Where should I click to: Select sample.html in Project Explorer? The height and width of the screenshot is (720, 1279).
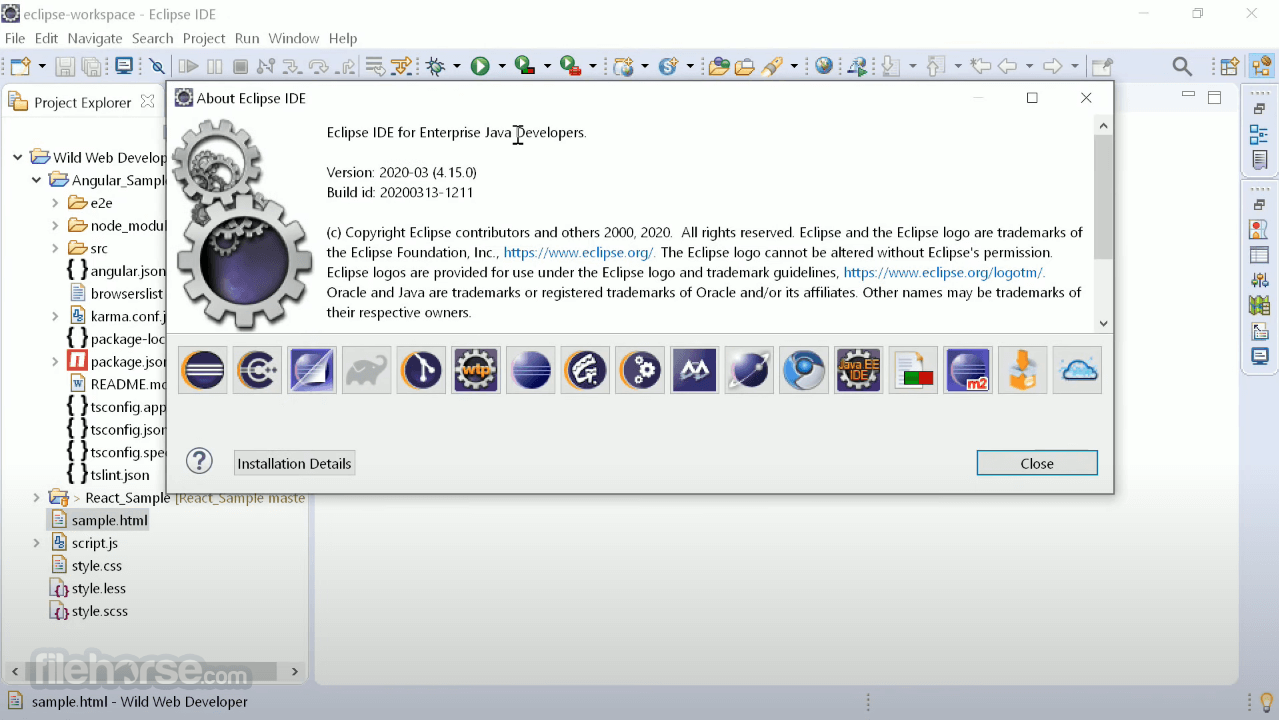[98, 520]
